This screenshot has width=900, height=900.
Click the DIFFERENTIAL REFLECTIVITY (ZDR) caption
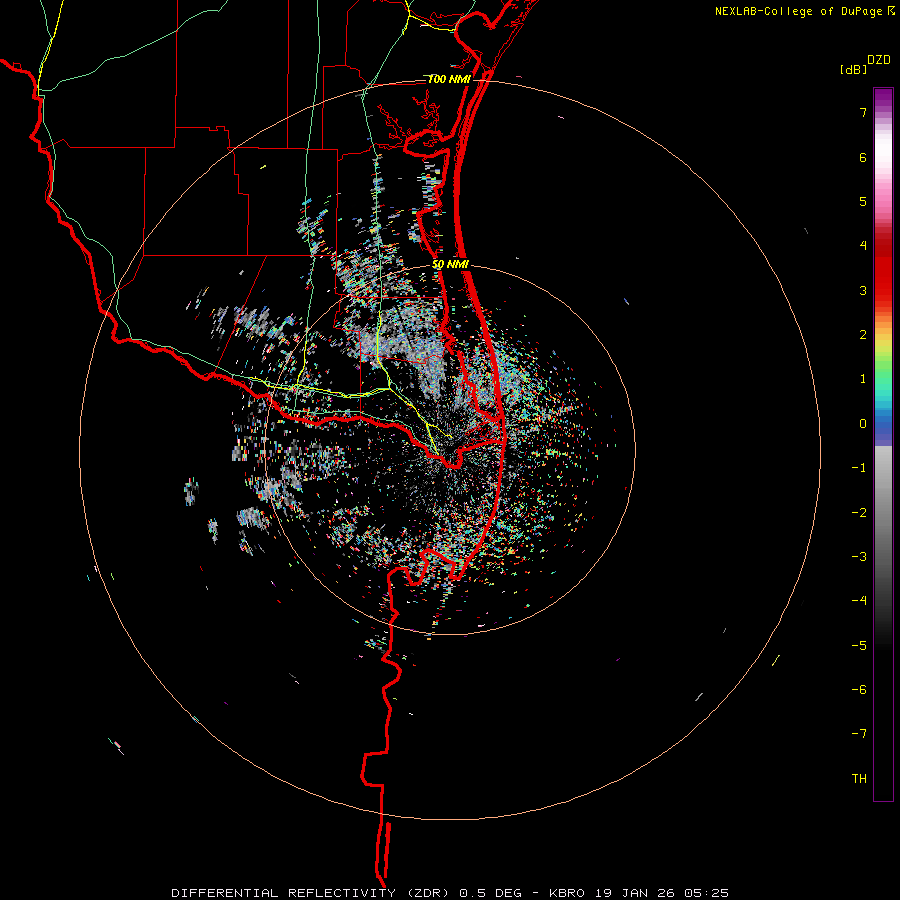click(312, 893)
